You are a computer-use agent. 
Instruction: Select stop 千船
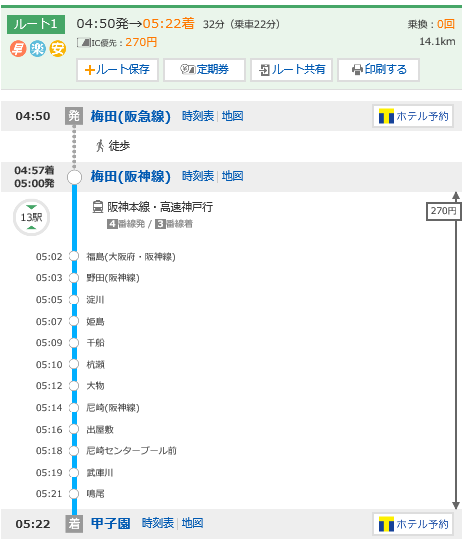[x=95, y=343]
